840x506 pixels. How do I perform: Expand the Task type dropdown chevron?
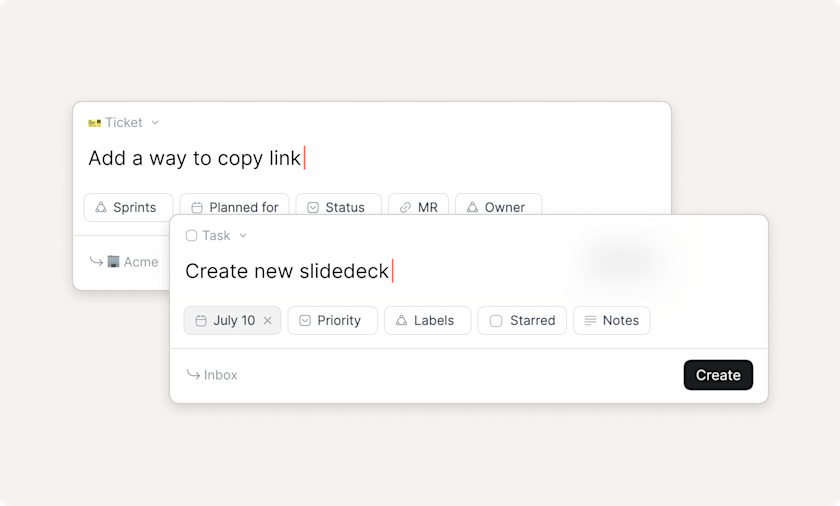[x=243, y=236]
